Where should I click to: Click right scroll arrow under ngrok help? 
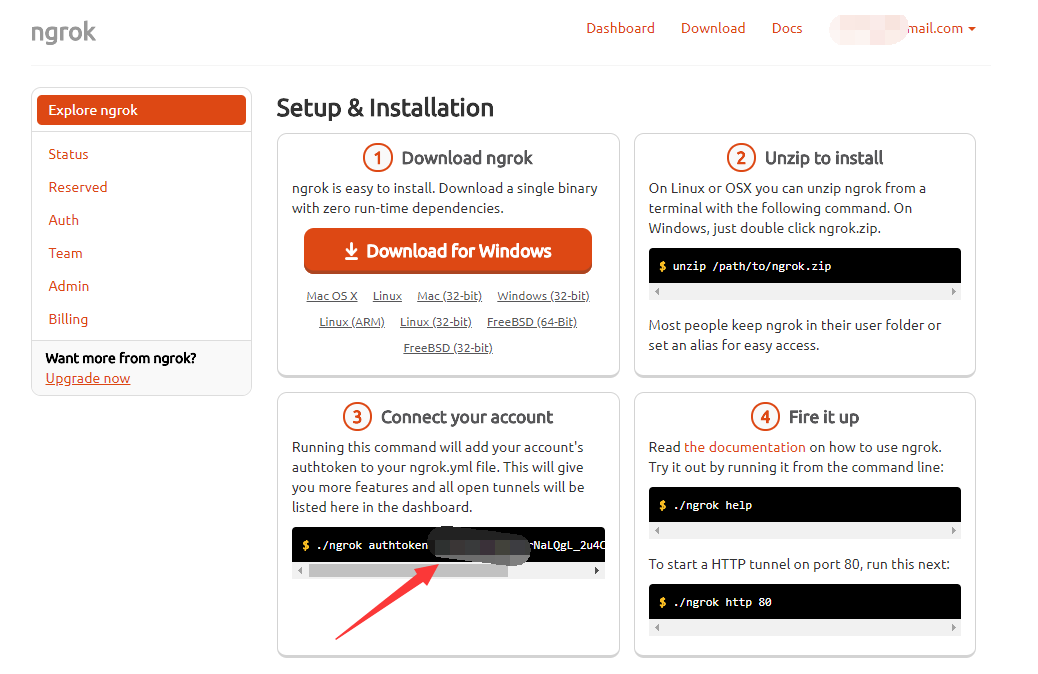coord(953,530)
